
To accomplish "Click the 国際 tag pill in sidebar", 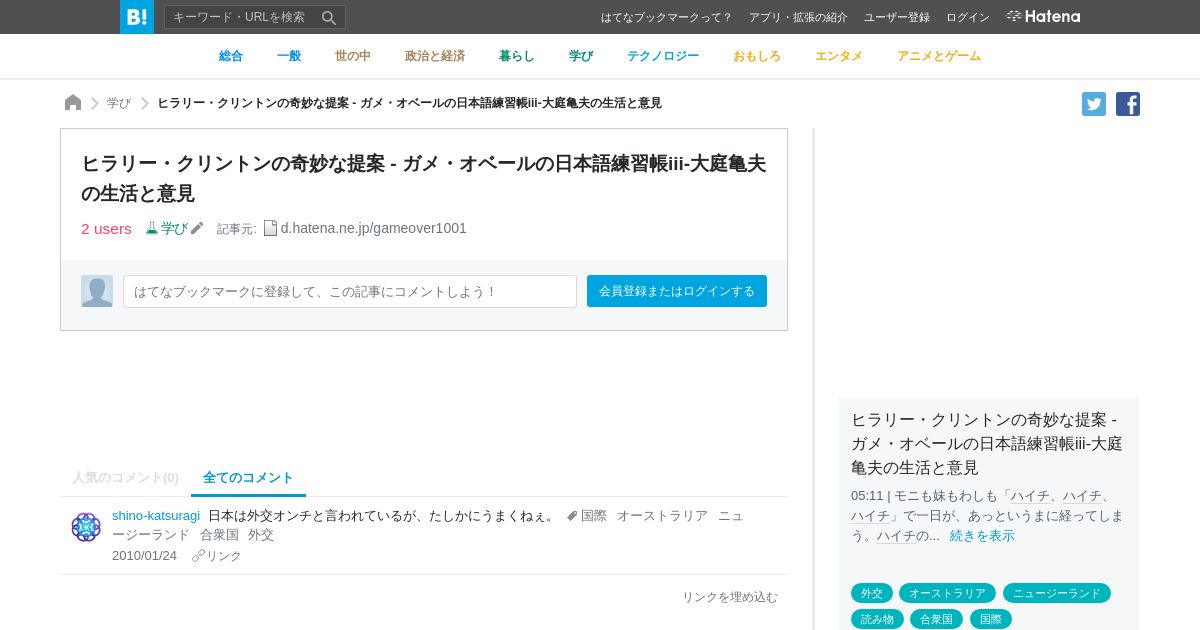I will pyautogui.click(x=991, y=619).
